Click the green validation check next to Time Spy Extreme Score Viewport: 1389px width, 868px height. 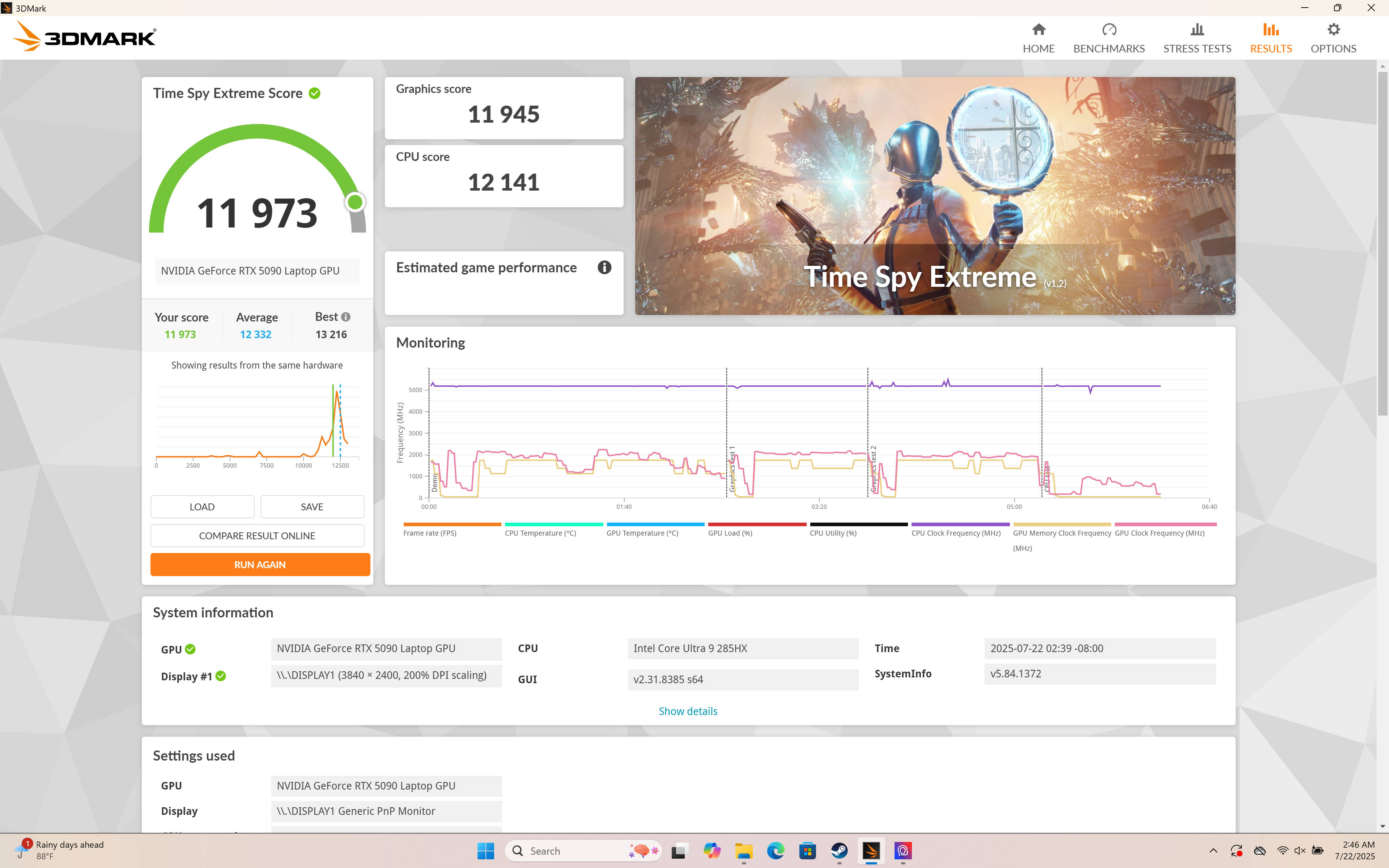point(315,93)
